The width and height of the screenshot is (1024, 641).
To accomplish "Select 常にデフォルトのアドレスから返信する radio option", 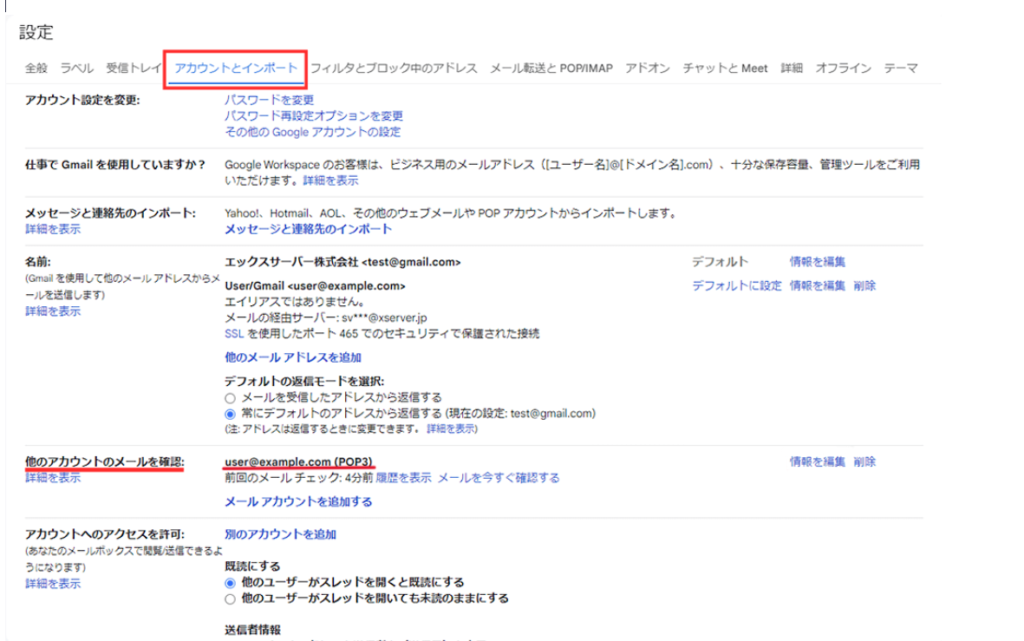I will [231, 413].
